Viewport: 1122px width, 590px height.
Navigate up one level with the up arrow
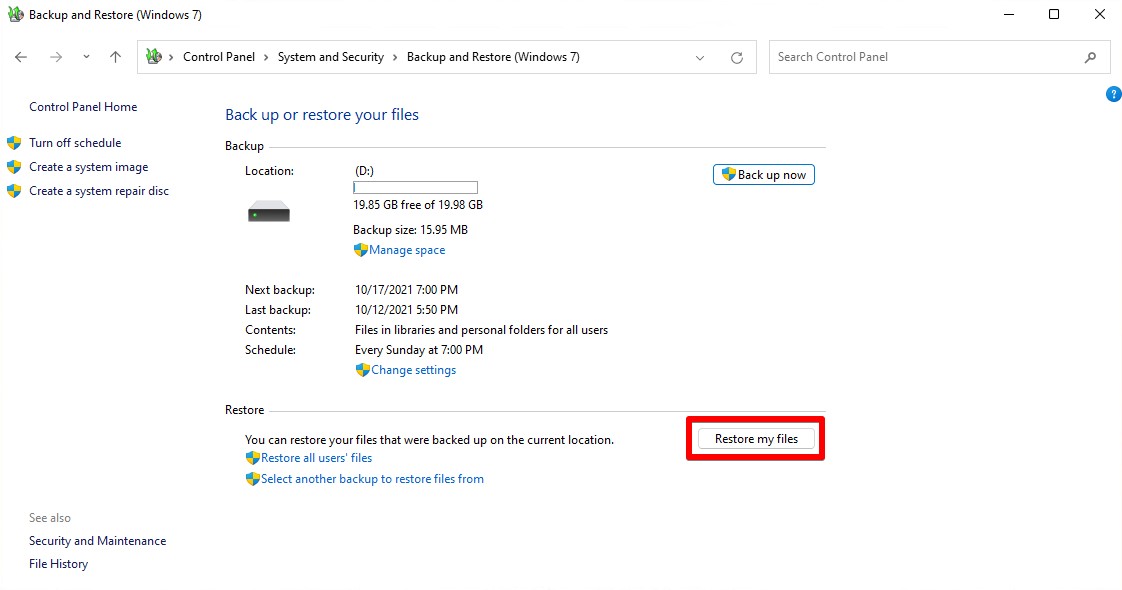tap(115, 57)
